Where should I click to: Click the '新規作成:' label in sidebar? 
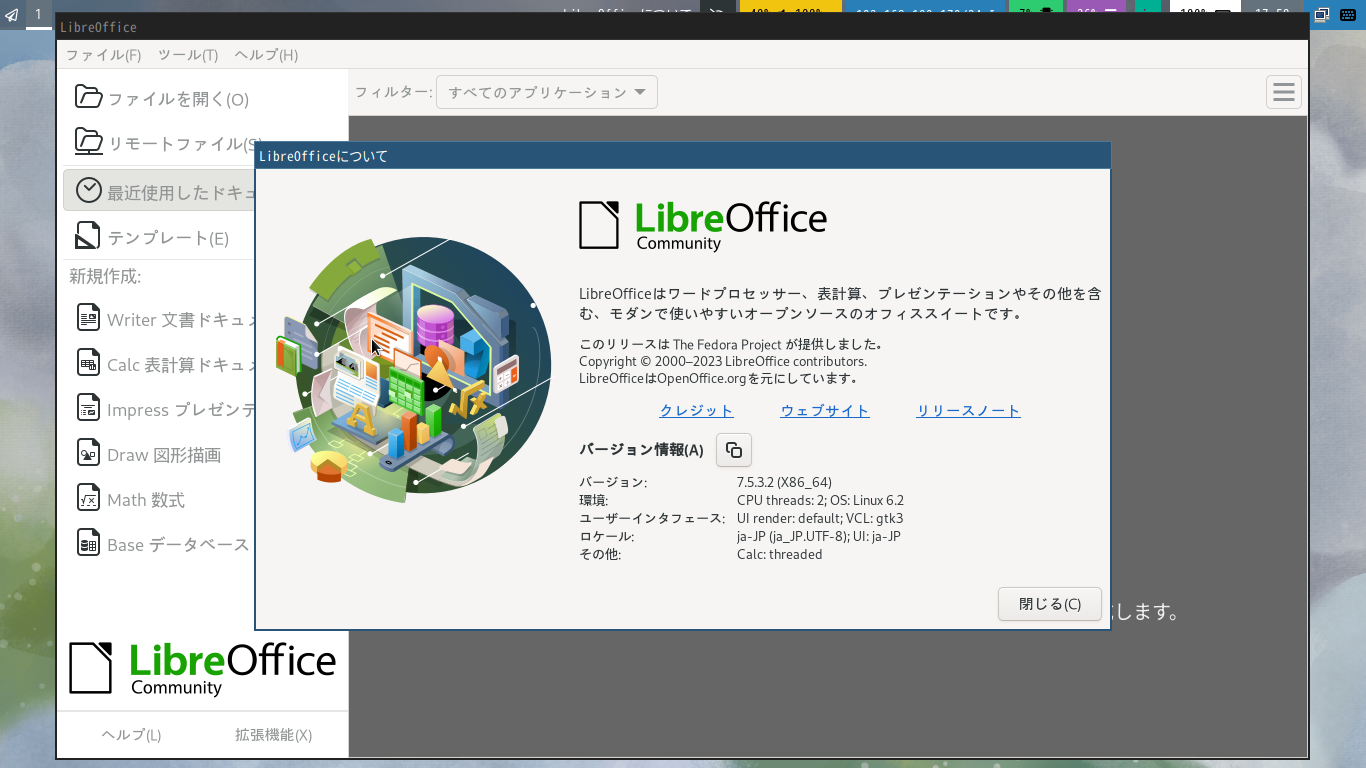click(105, 276)
